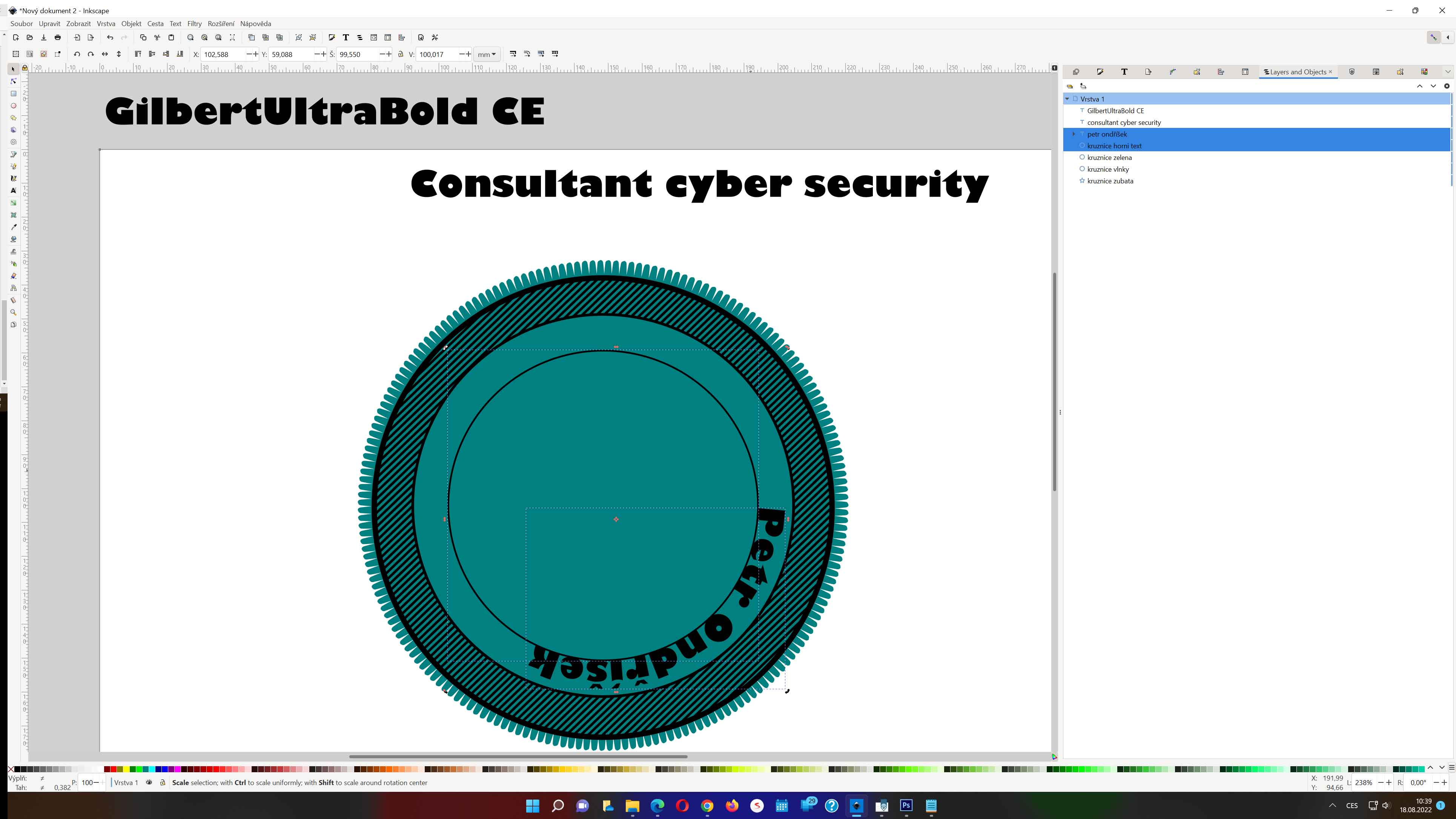Click the X position input field
The image size is (1456, 819).
[223, 54]
